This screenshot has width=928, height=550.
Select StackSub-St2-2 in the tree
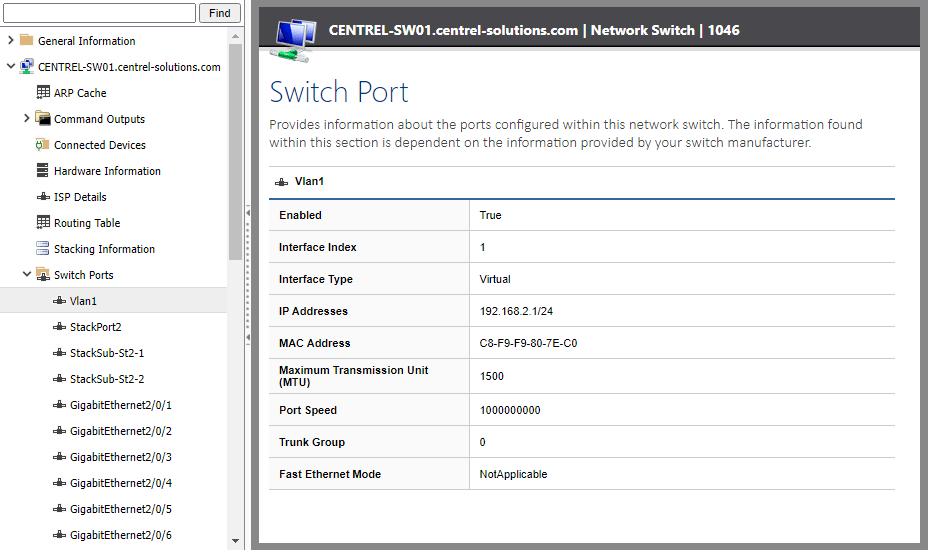[x=107, y=379]
